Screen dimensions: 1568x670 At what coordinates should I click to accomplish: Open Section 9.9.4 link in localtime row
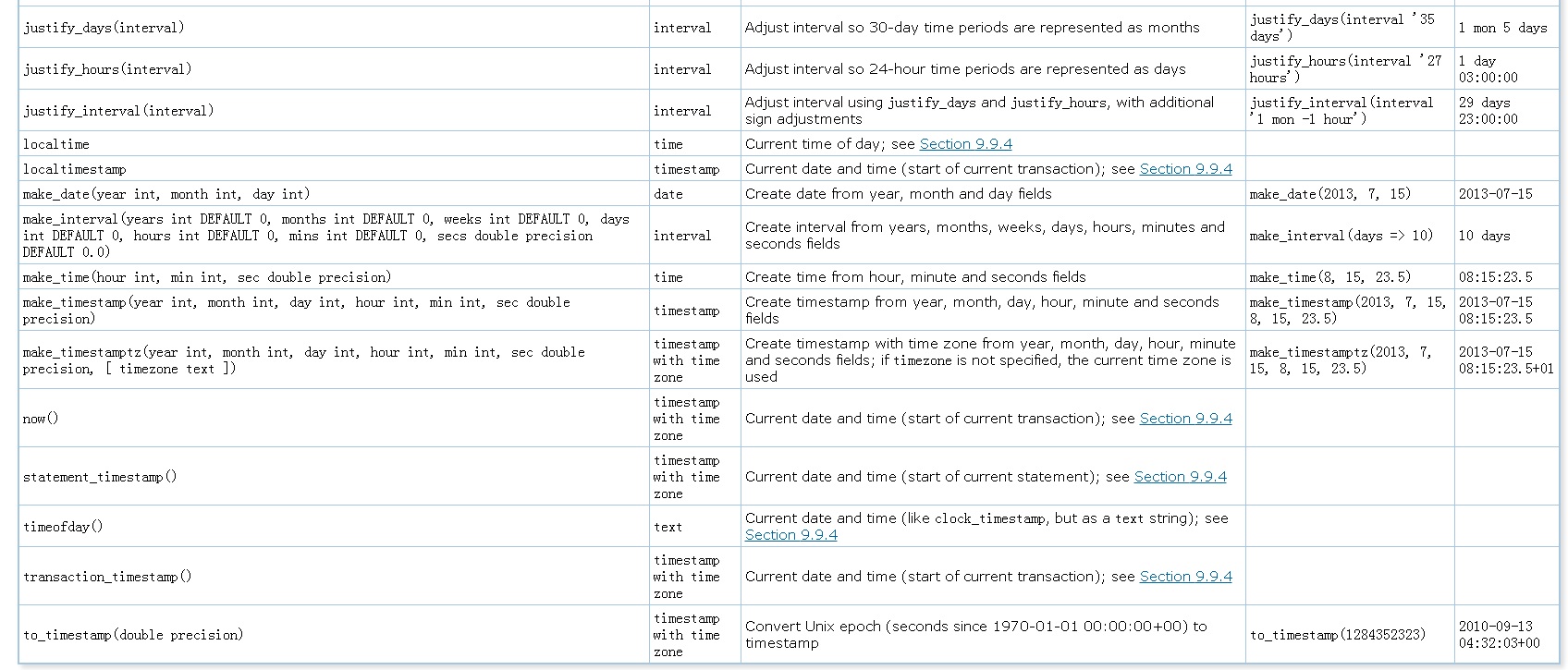coord(965,144)
